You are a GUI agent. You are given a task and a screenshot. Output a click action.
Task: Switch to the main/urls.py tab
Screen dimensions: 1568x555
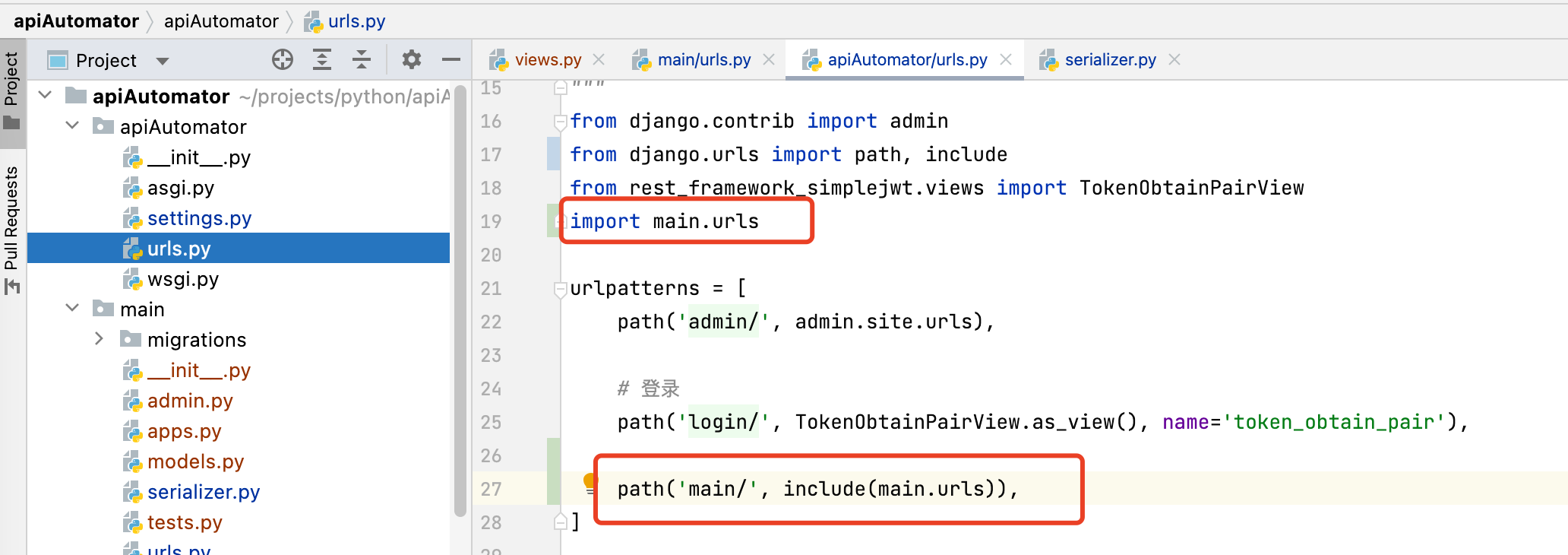[x=704, y=59]
